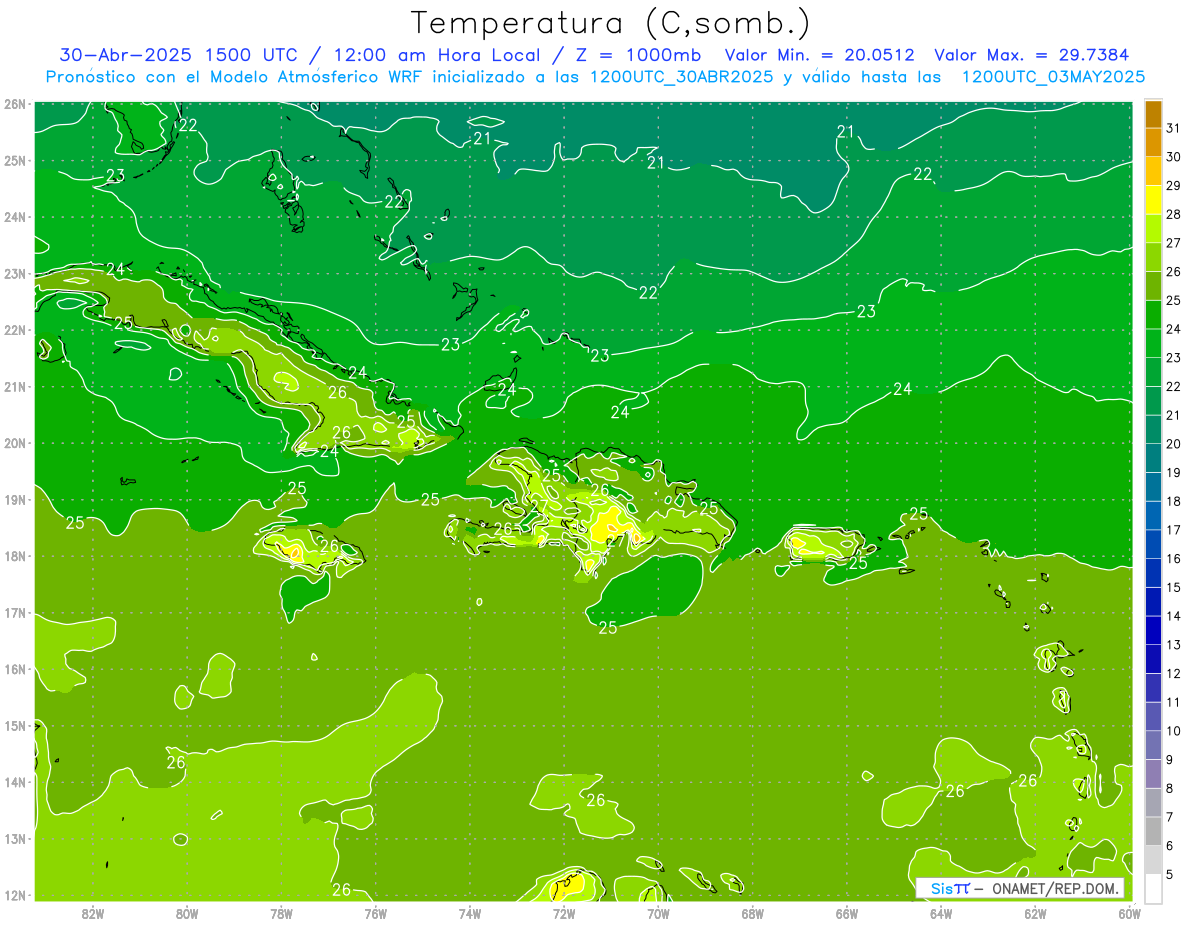Click the "68W" longitude axis label
This screenshot has height=927, width=1200.
pos(752,913)
